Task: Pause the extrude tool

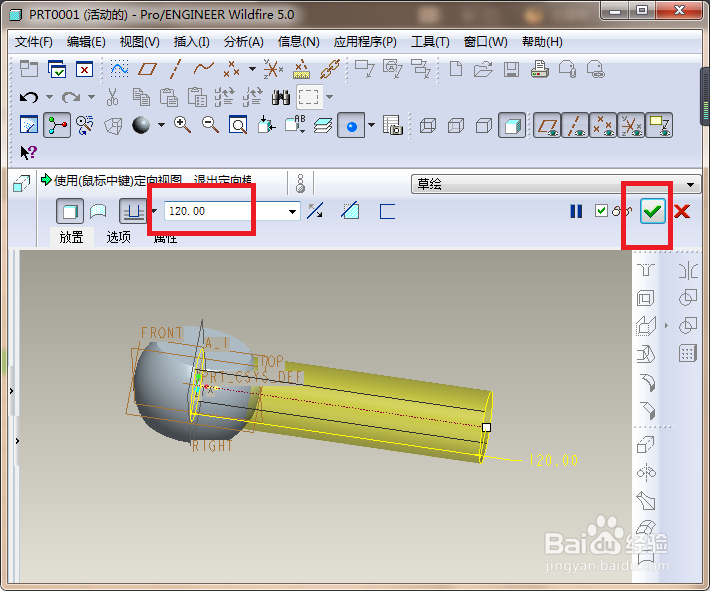Action: pos(576,211)
